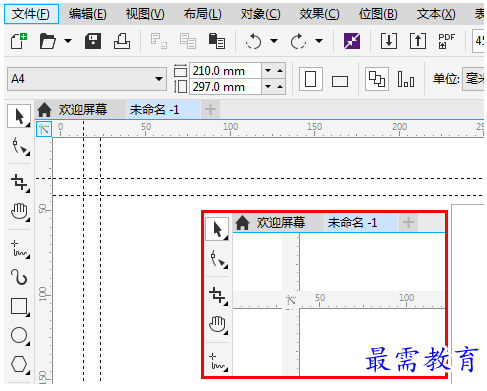
Task: Add a new document with plus tab
Action: [210, 109]
